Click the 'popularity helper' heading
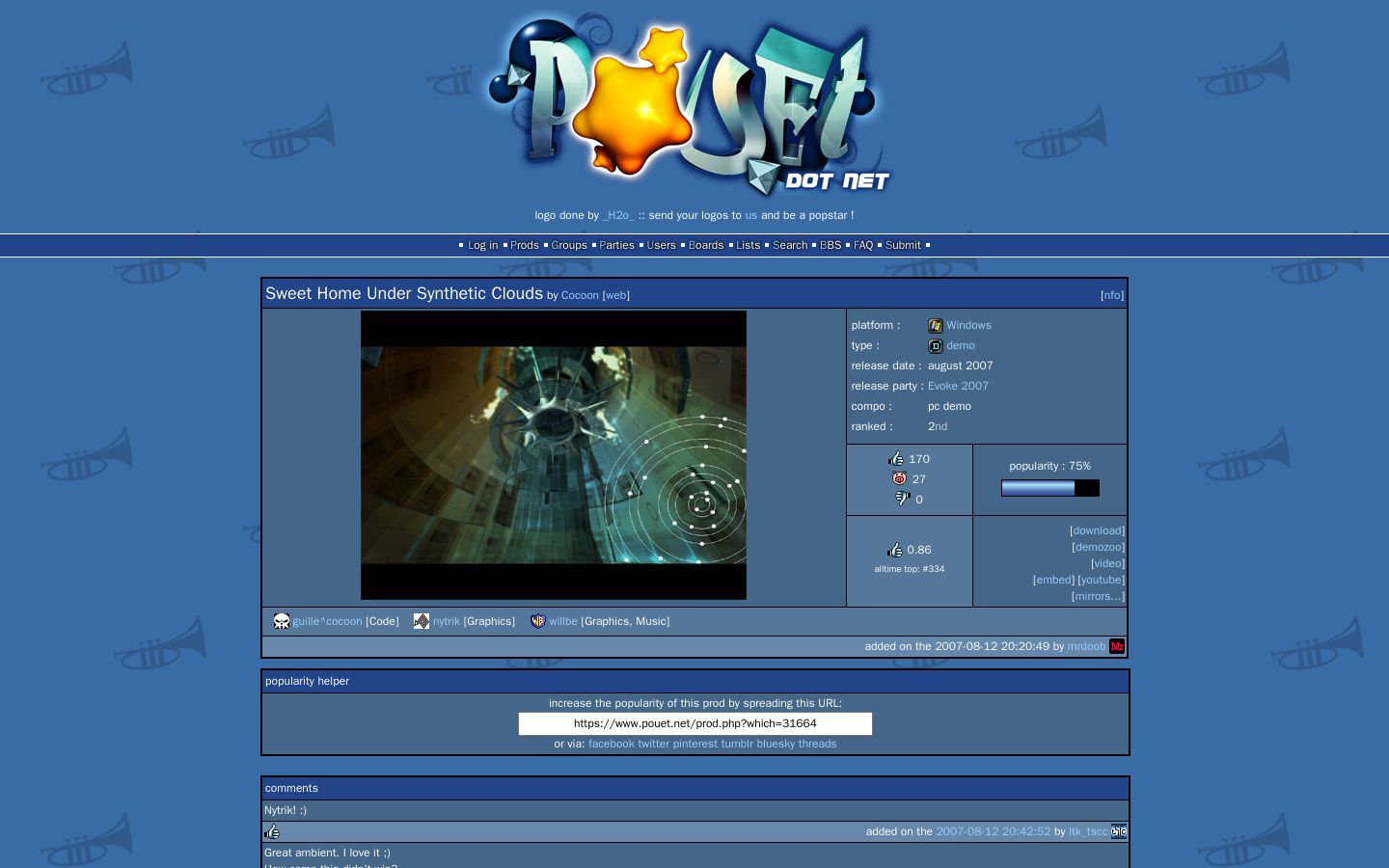Screen dimensions: 1389x868 click(308, 681)
